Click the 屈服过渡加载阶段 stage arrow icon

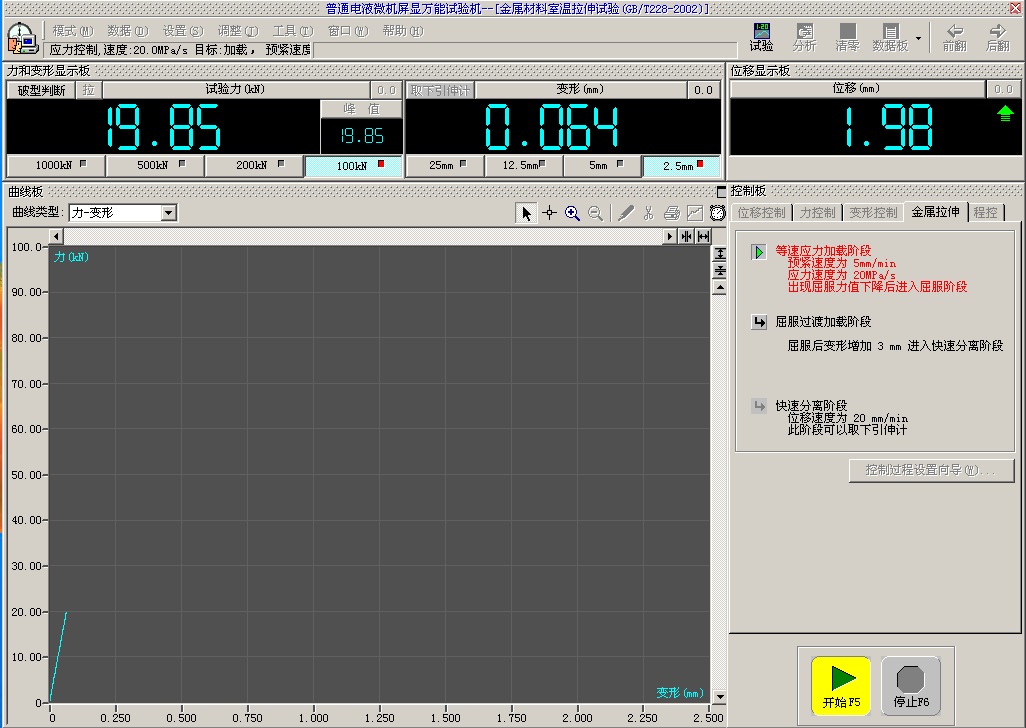click(x=759, y=322)
